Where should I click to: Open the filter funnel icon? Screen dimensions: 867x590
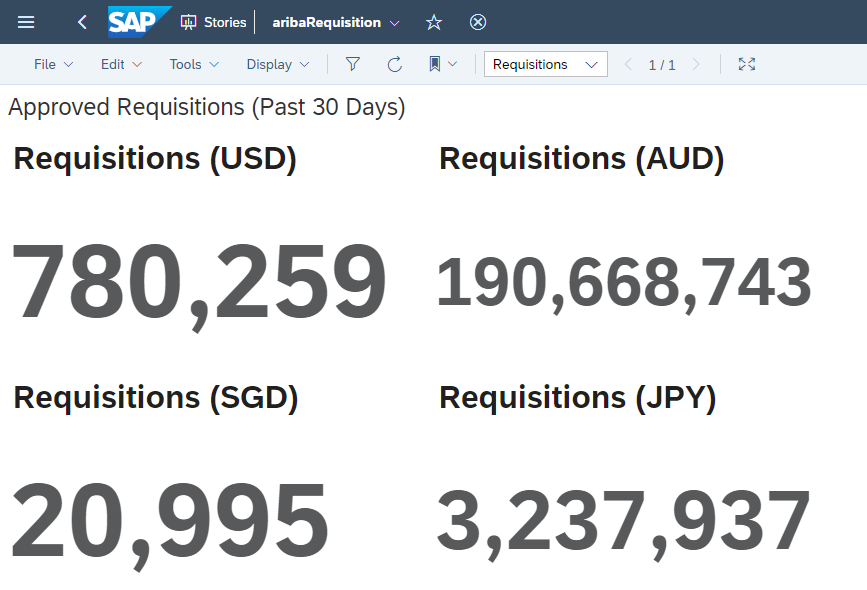pyautogui.click(x=353, y=64)
